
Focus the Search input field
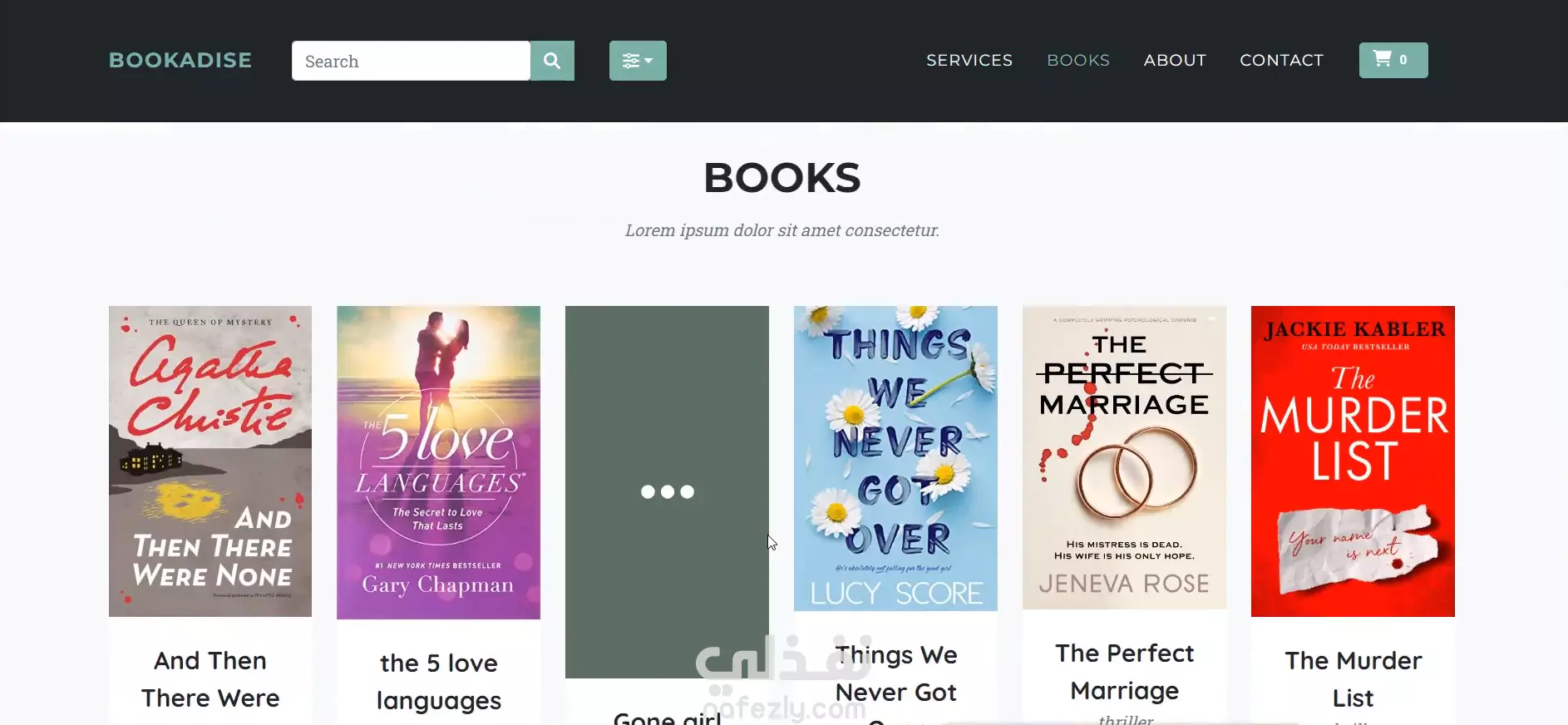[411, 61]
